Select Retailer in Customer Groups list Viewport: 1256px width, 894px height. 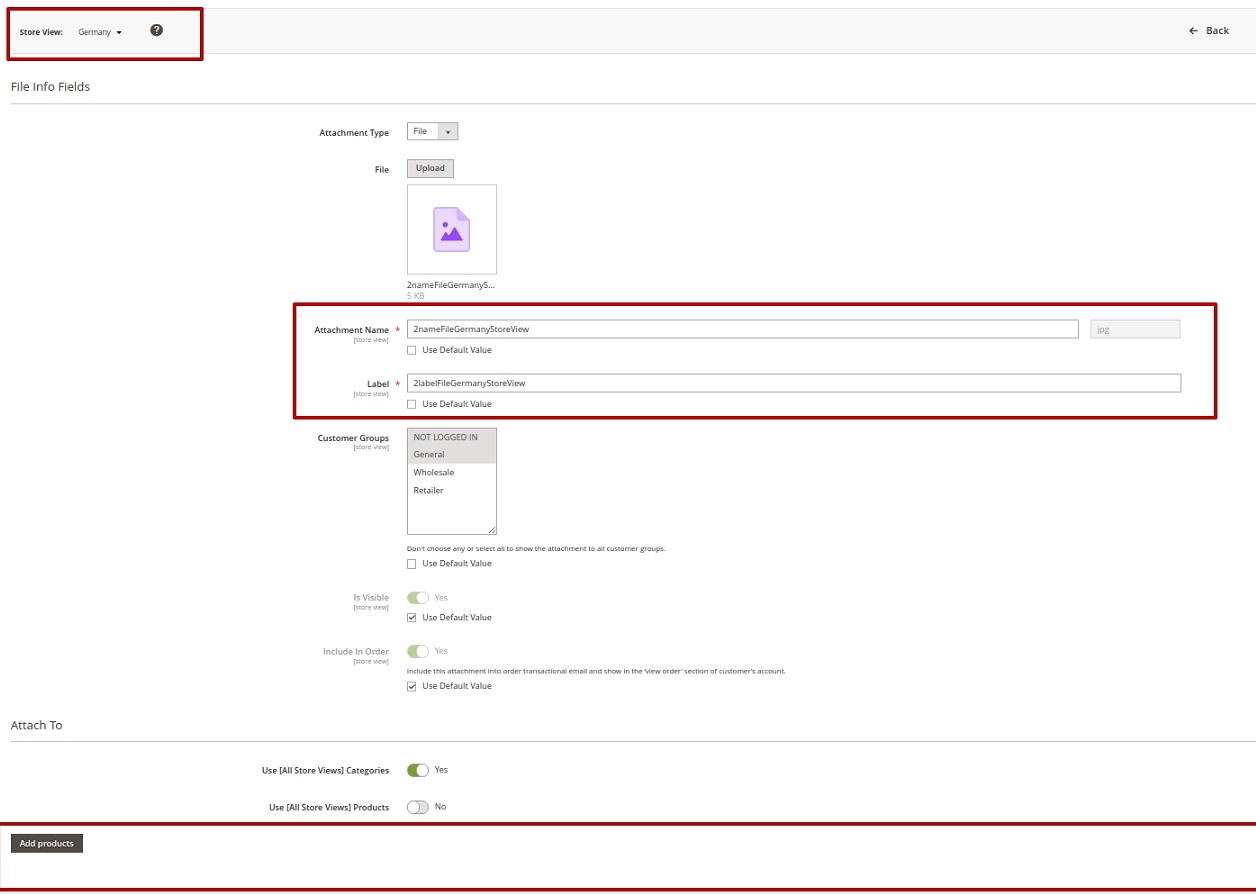pyautogui.click(x=429, y=490)
